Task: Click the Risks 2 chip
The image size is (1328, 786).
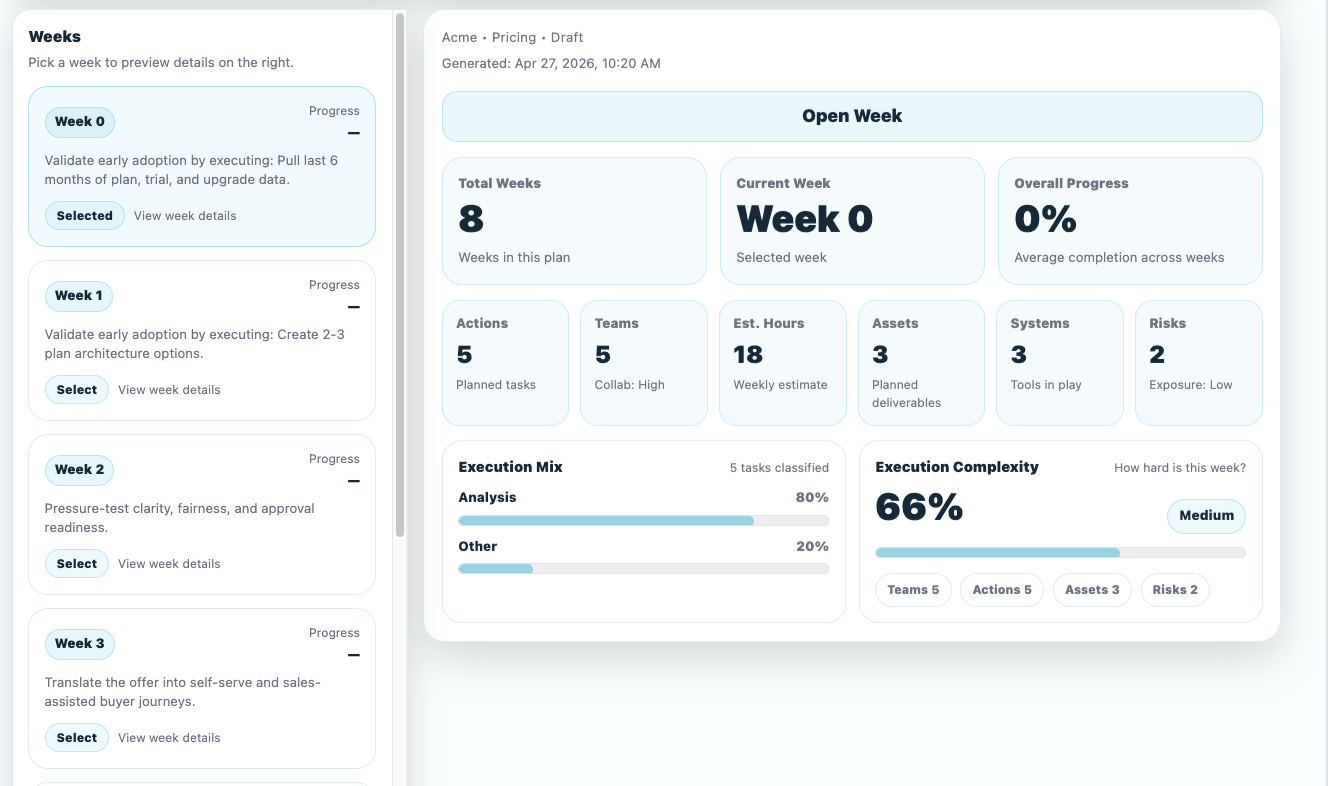Action: coord(1175,590)
